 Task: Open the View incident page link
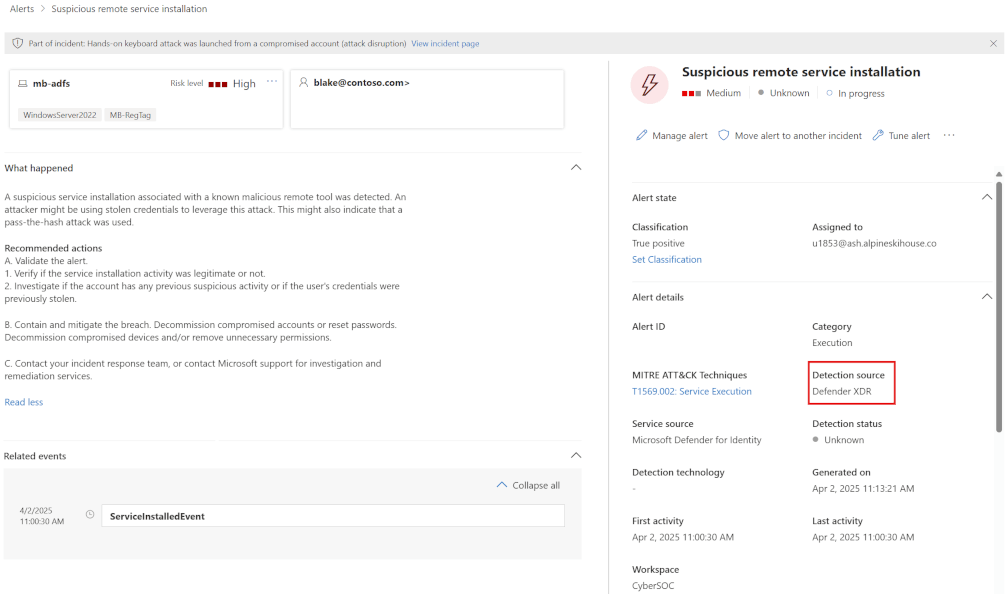coord(445,44)
